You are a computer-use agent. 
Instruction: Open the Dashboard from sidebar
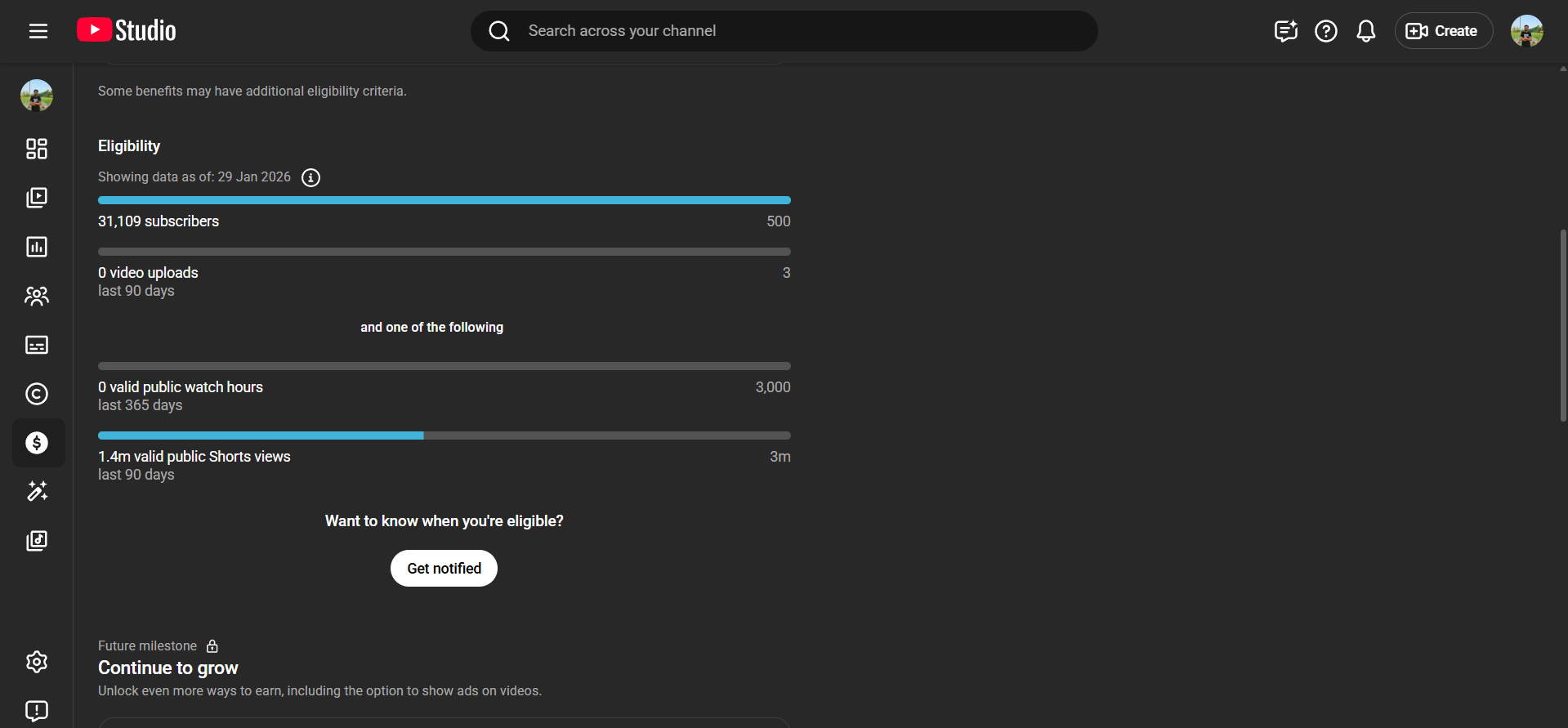37,149
